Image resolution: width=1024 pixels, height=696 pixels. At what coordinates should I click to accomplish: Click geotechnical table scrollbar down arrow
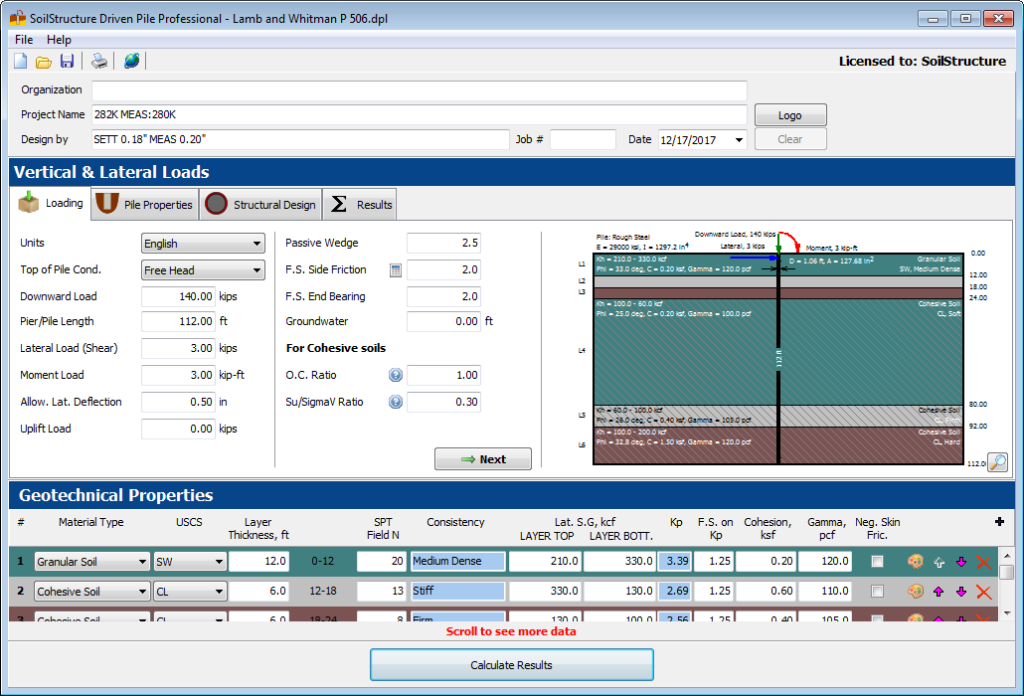[x=1006, y=613]
